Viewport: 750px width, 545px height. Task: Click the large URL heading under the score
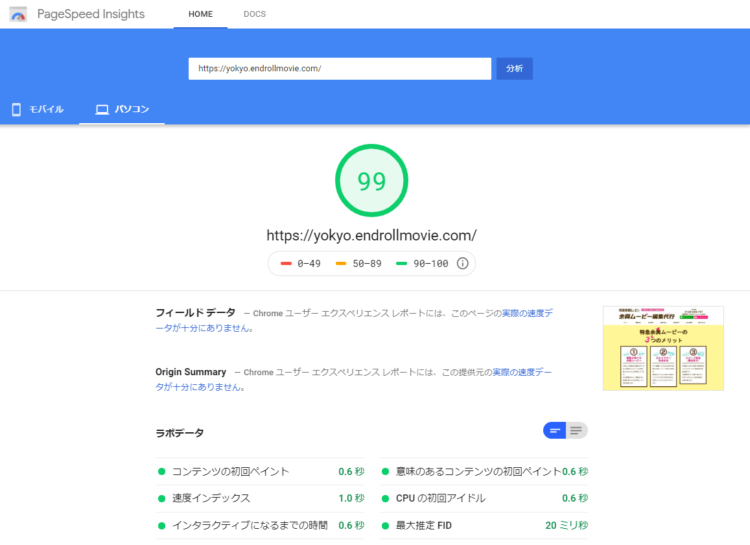372,235
